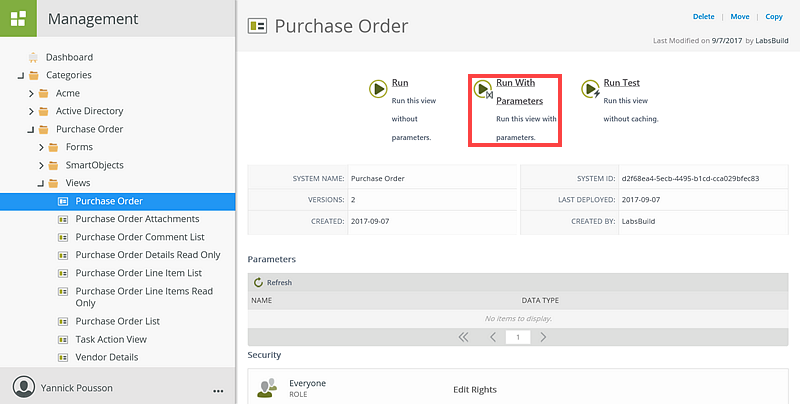Click the Everyone role group icon
Image resolution: width=800 pixels, height=404 pixels.
267,388
